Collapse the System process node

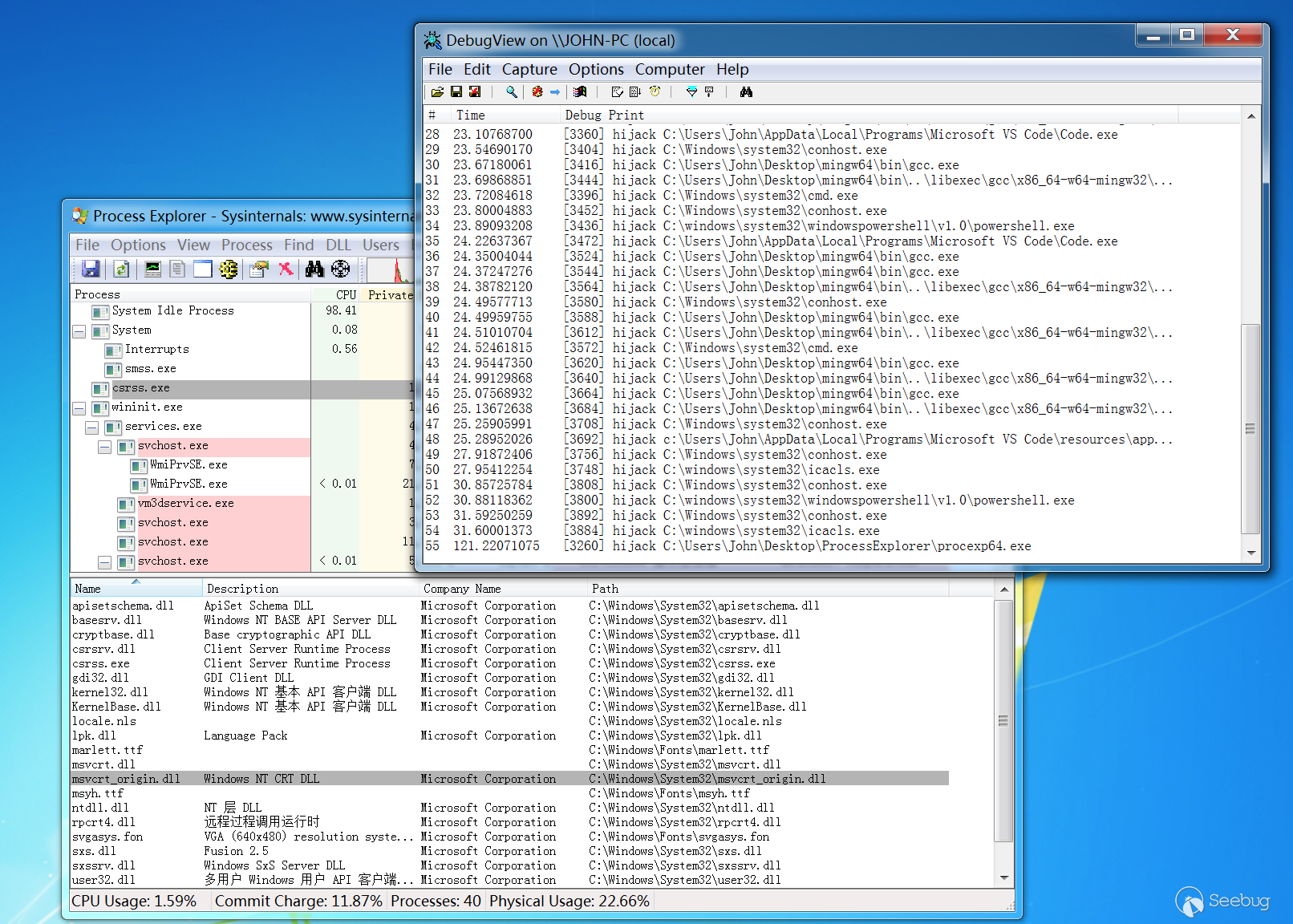click(x=79, y=330)
